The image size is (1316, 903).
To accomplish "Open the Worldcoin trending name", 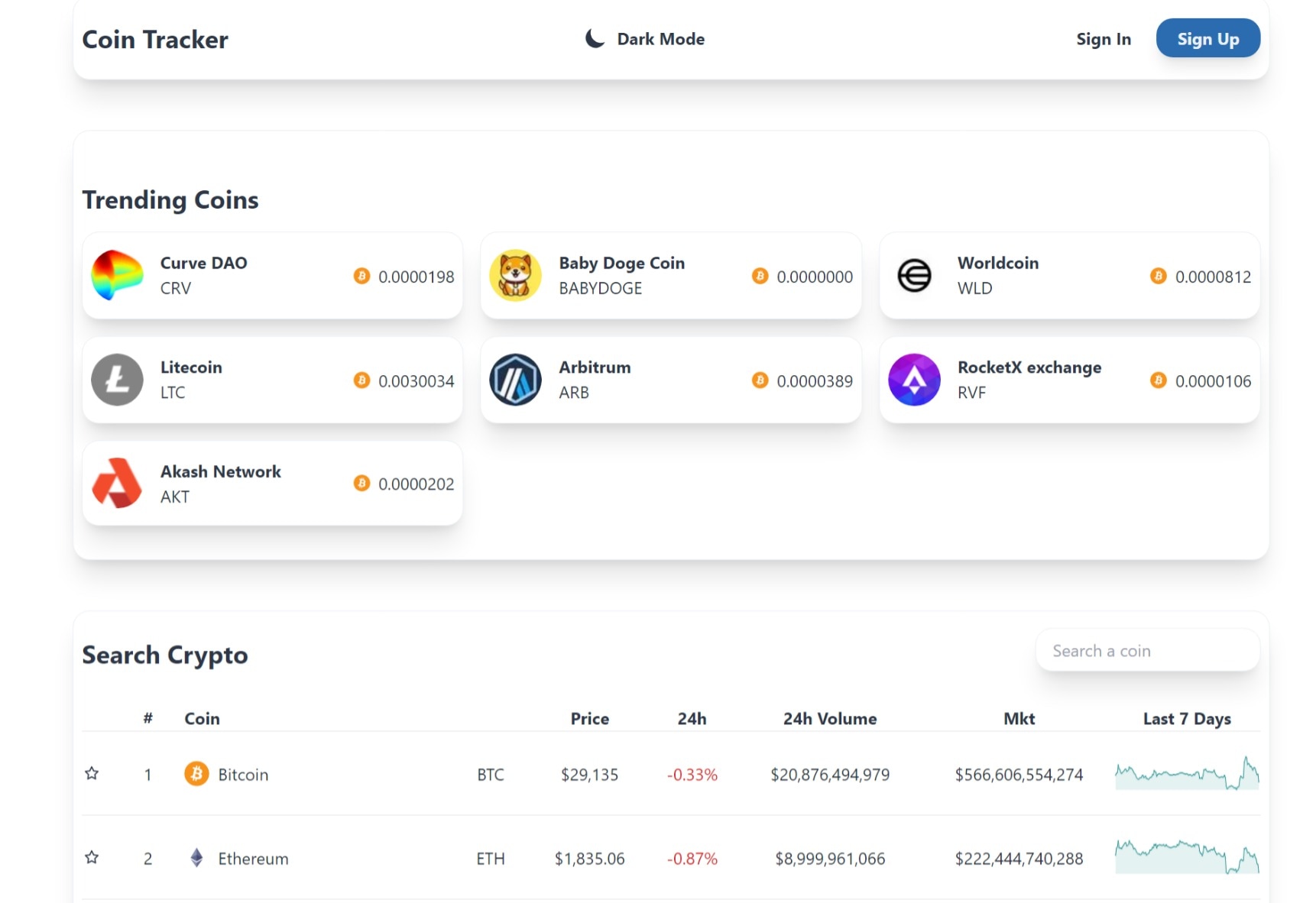I will click(x=998, y=263).
